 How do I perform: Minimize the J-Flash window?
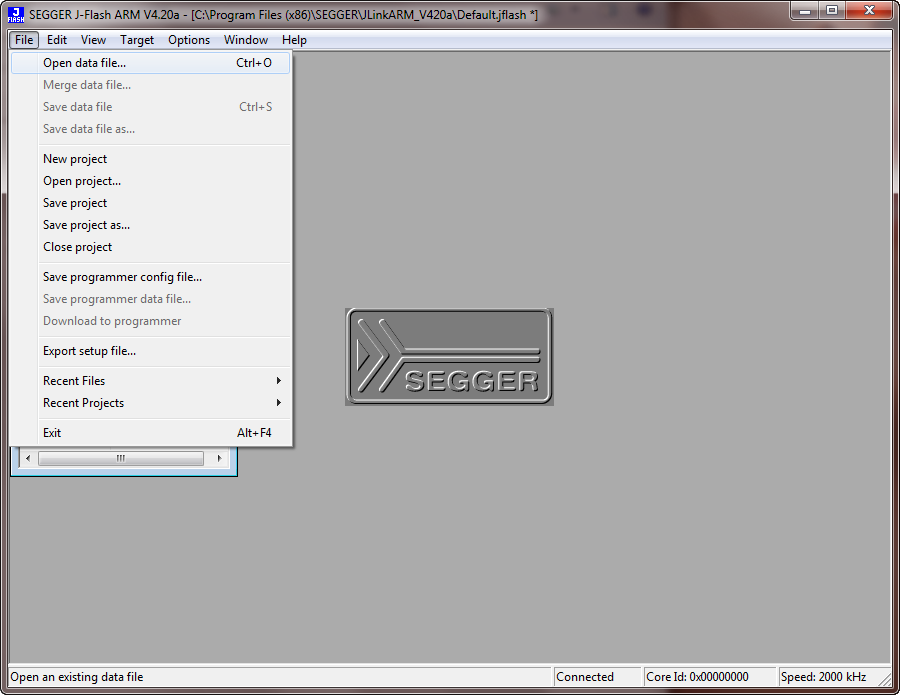(x=805, y=10)
